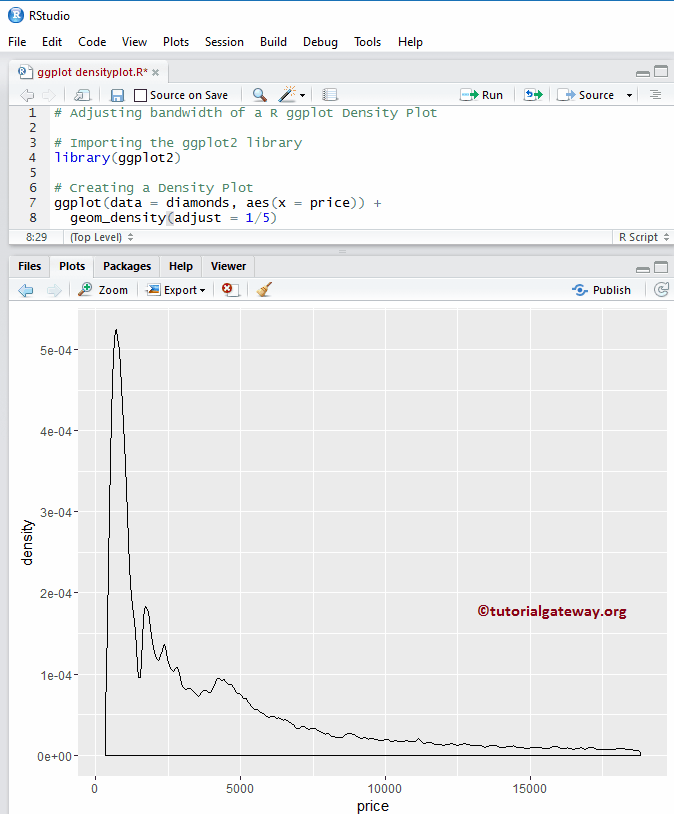This screenshot has width=674, height=814.
Task: Re-run the previous code region
Action: [x=533, y=94]
